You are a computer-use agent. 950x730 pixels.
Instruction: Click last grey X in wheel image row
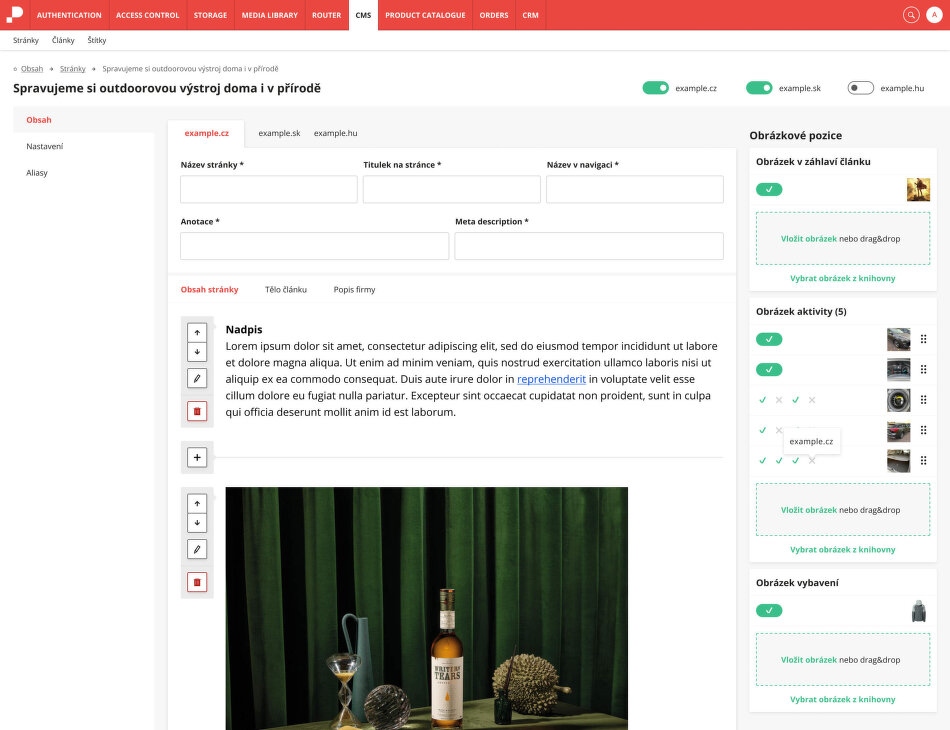(x=812, y=400)
